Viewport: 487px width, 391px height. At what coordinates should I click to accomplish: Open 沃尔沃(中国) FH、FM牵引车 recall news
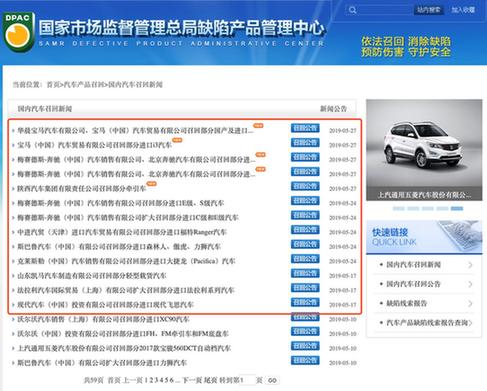(x=123, y=334)
